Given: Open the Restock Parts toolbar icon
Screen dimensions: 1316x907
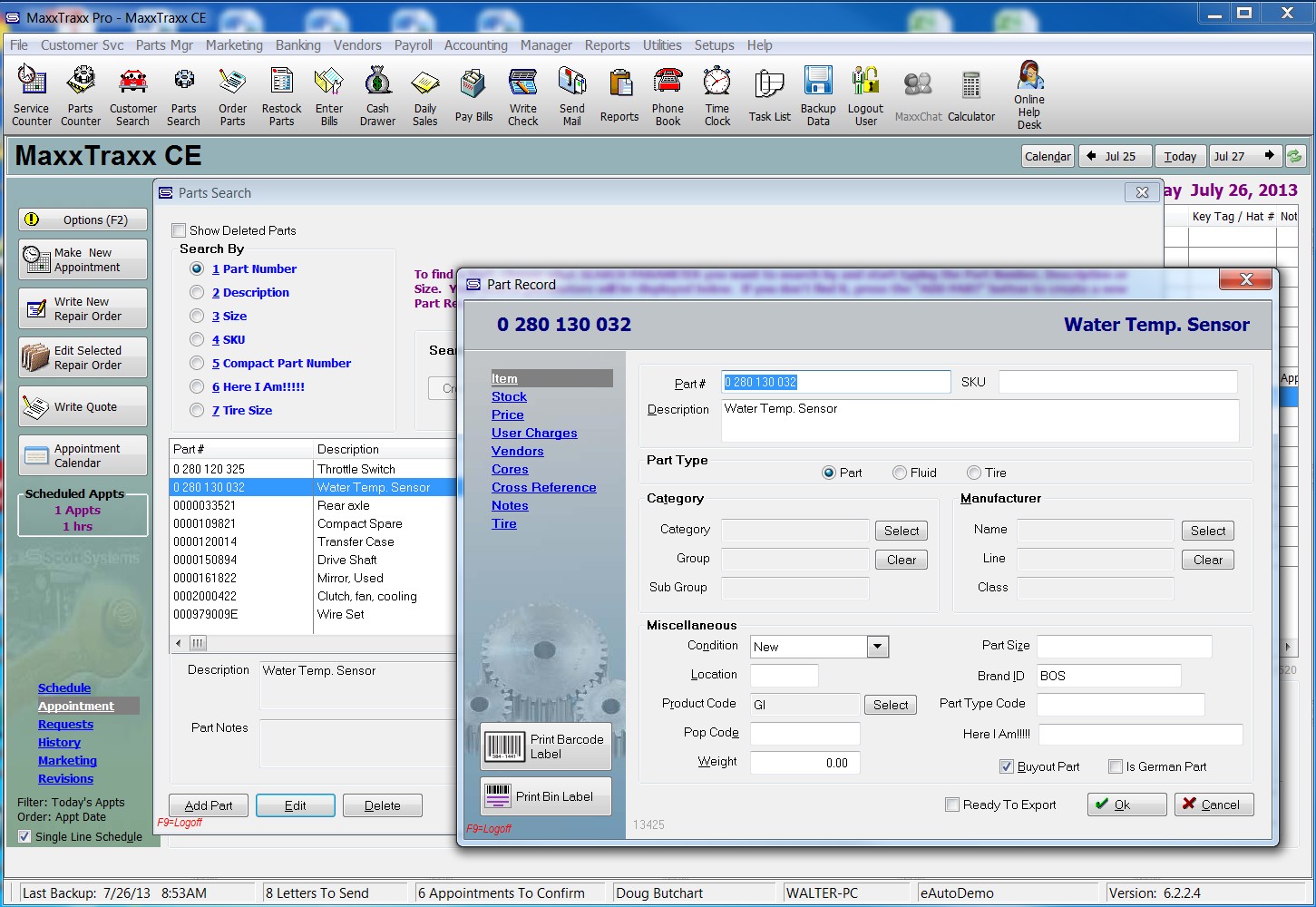Looking at the screenshot, I should point(281,95).
